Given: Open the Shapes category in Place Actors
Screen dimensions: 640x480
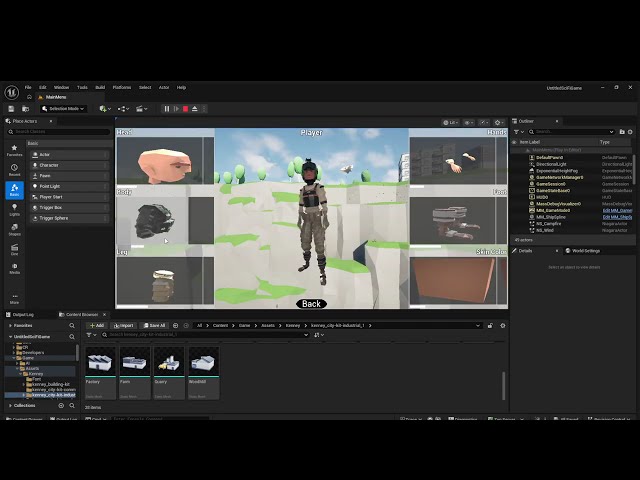Looking at the screenshot, I should coord(14,230).
